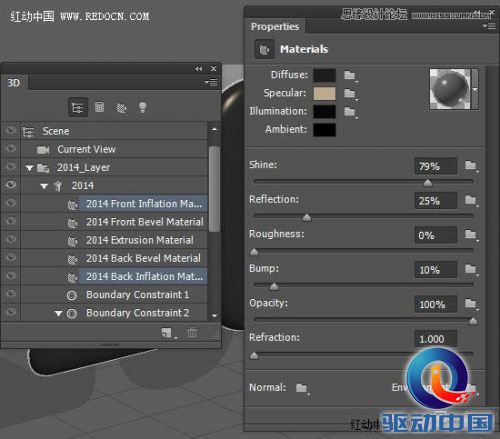Open material preset picker dropdown arrow

[x=475, y=89]
